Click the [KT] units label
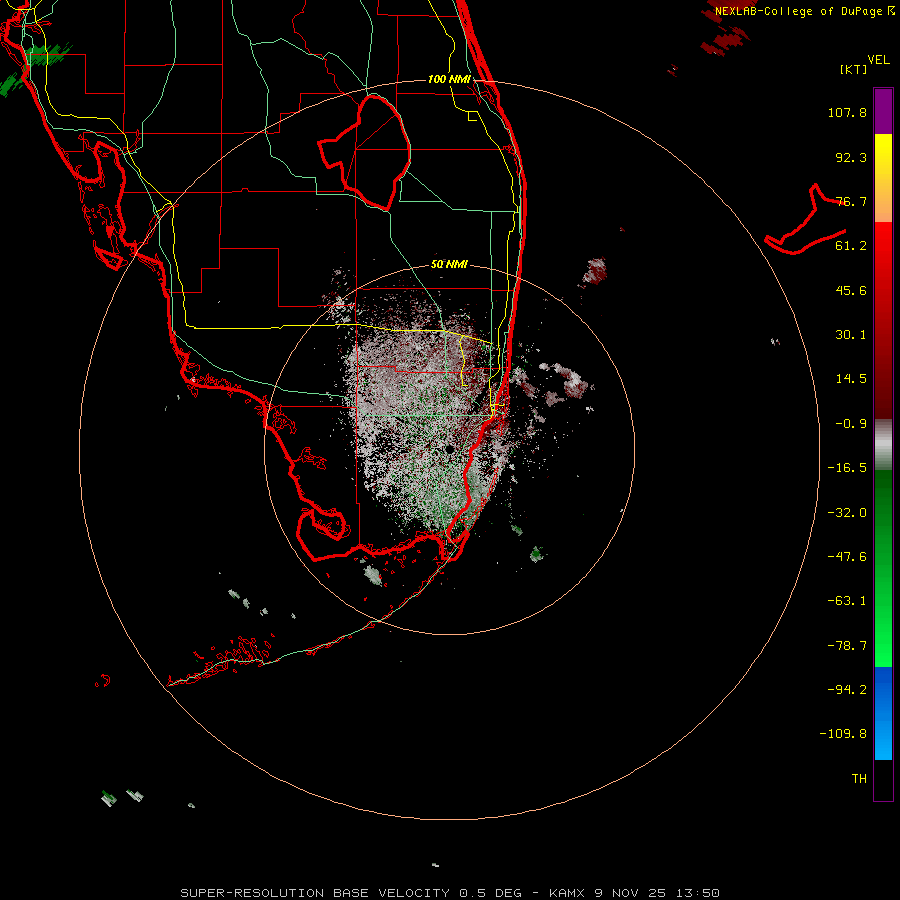900x900 pixels. pos(854,69)
